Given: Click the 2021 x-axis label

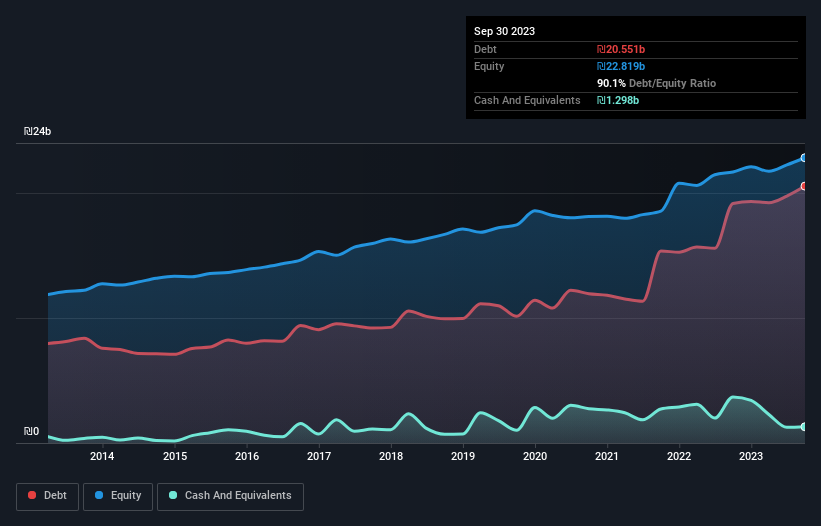Looking at the screenshot, I should (607, 456).
